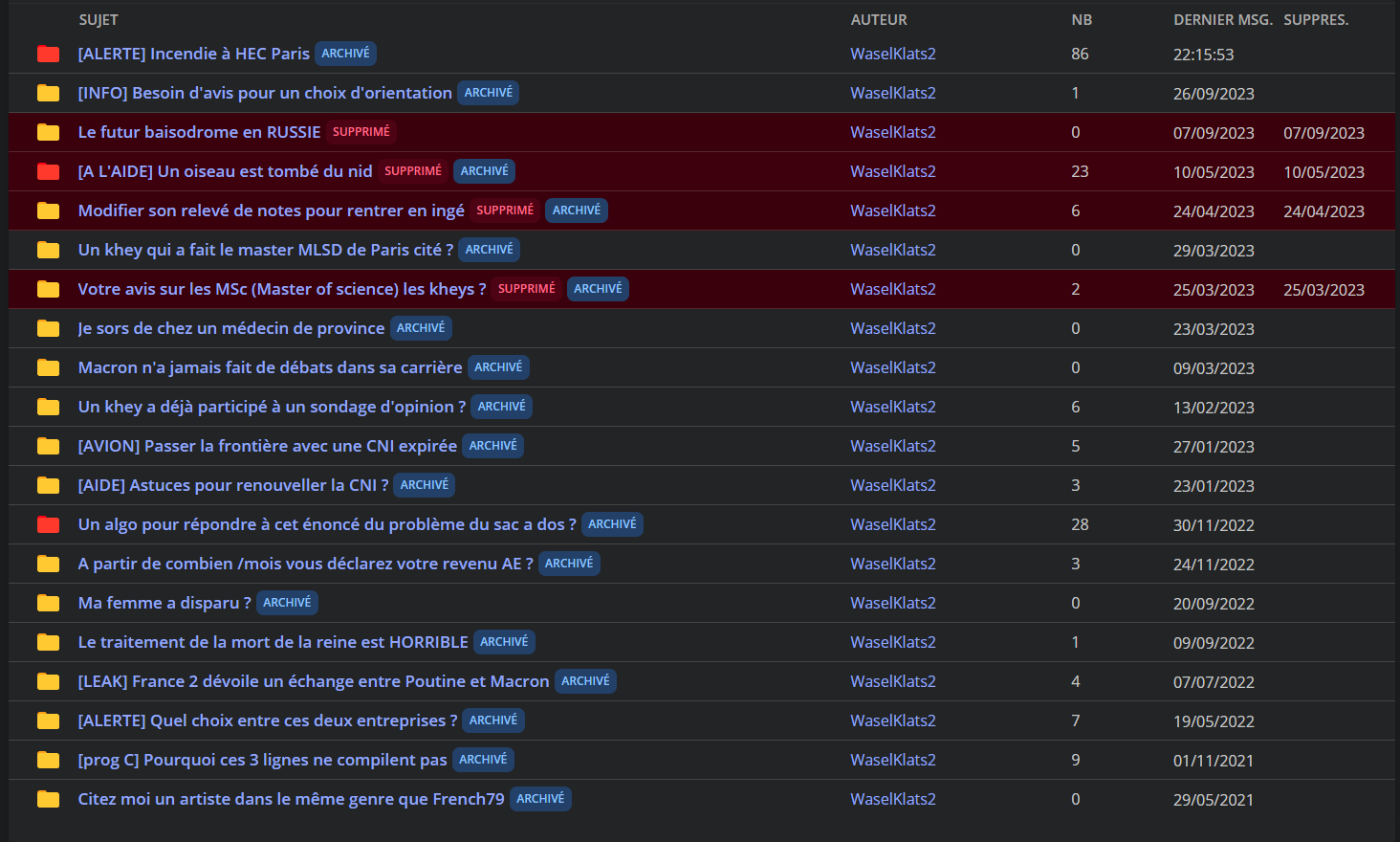
Task: Click last message date 30/11/2022
Action: click(x=1214, y=525)
